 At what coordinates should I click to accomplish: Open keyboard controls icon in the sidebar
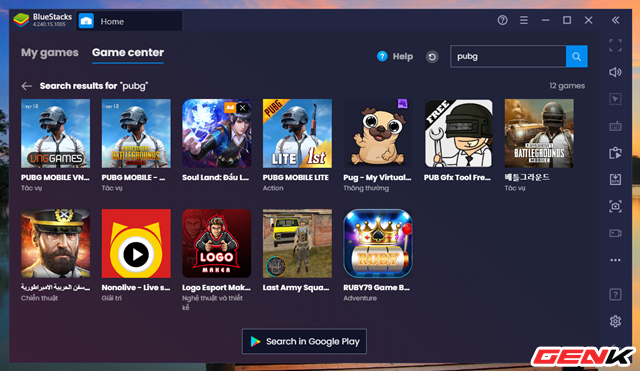pyautogui.click(x=615, y=127)
